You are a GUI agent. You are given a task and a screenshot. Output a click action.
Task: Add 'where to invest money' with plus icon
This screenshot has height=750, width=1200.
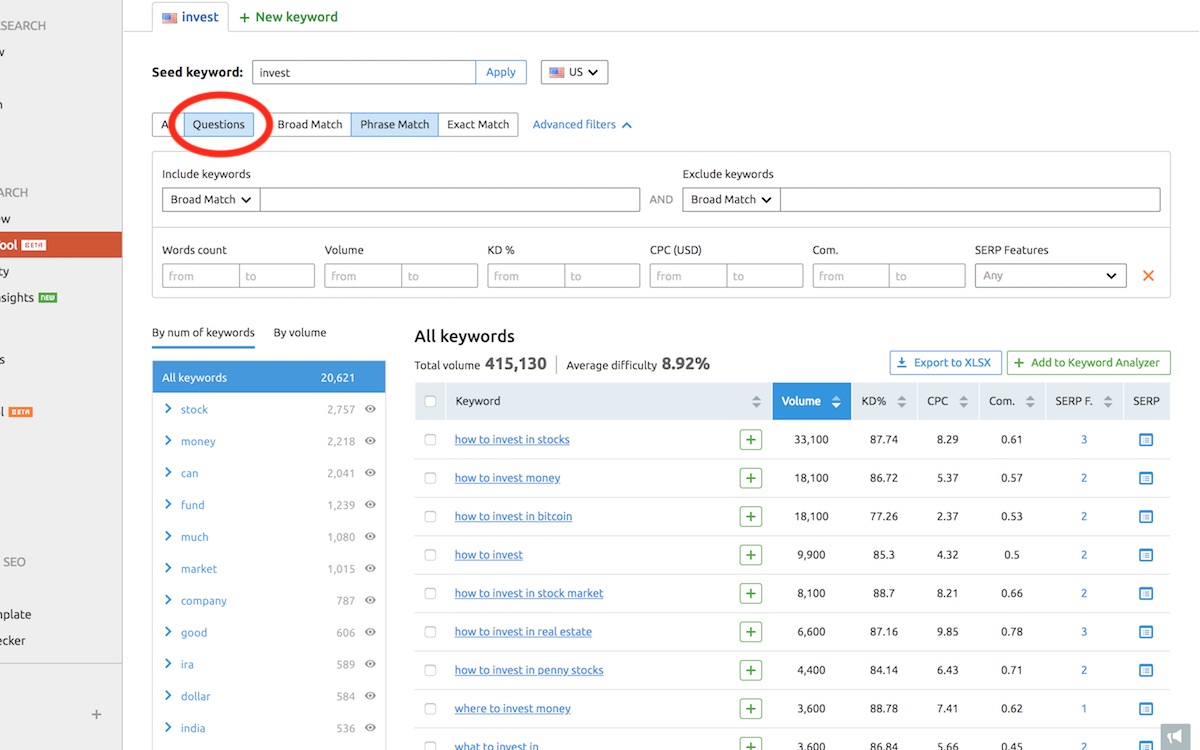click(750, 709)
